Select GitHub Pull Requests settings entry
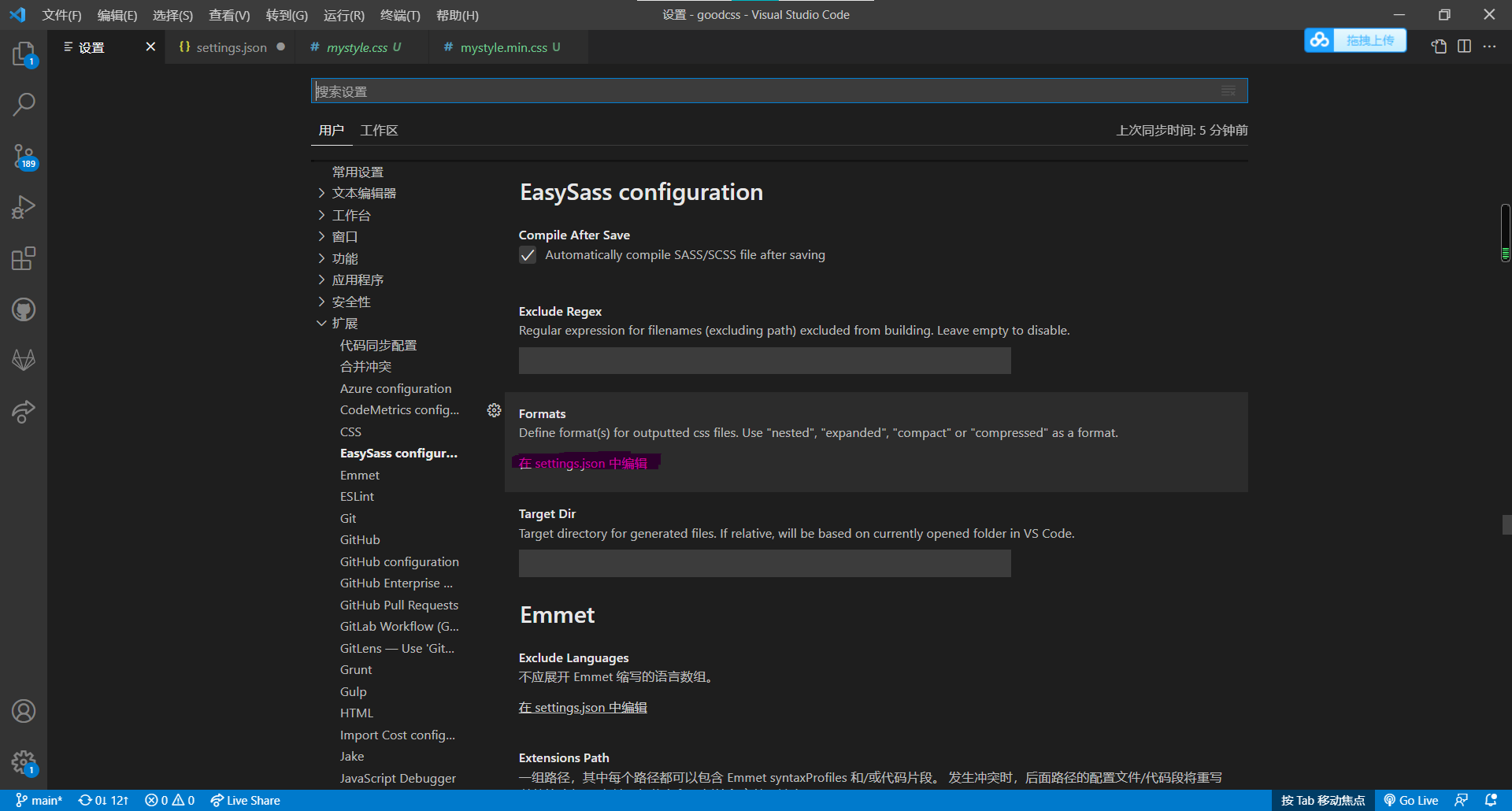Viewport: 1512px width, 811px height. [399, 605]
